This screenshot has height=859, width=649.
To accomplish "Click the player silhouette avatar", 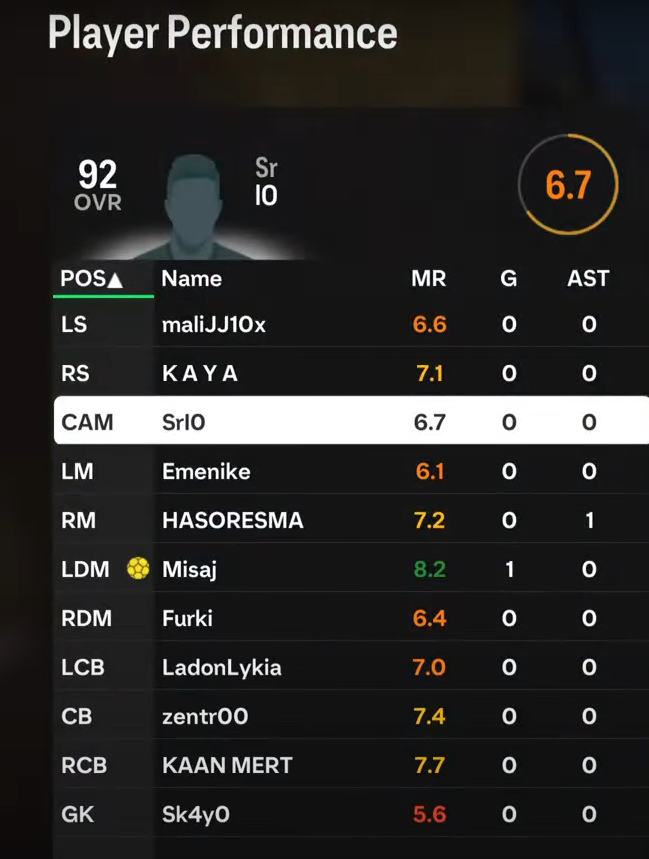I will coord(193,207).
